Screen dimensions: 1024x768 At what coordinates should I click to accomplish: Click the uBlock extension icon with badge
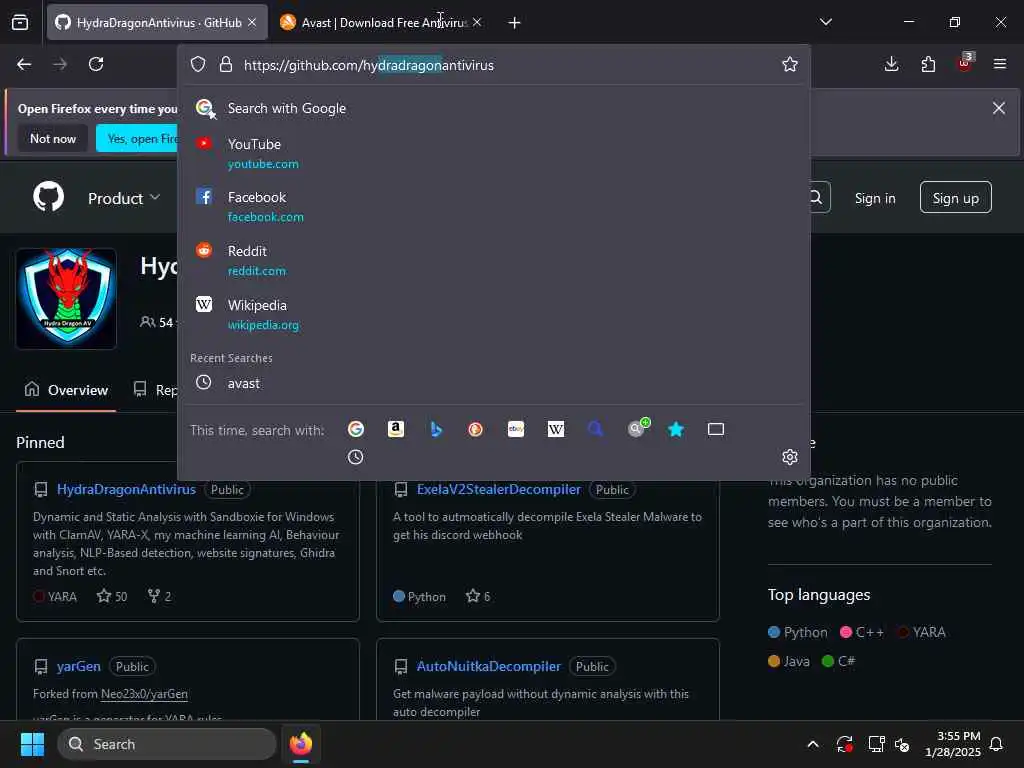click(x=965, y=63)
